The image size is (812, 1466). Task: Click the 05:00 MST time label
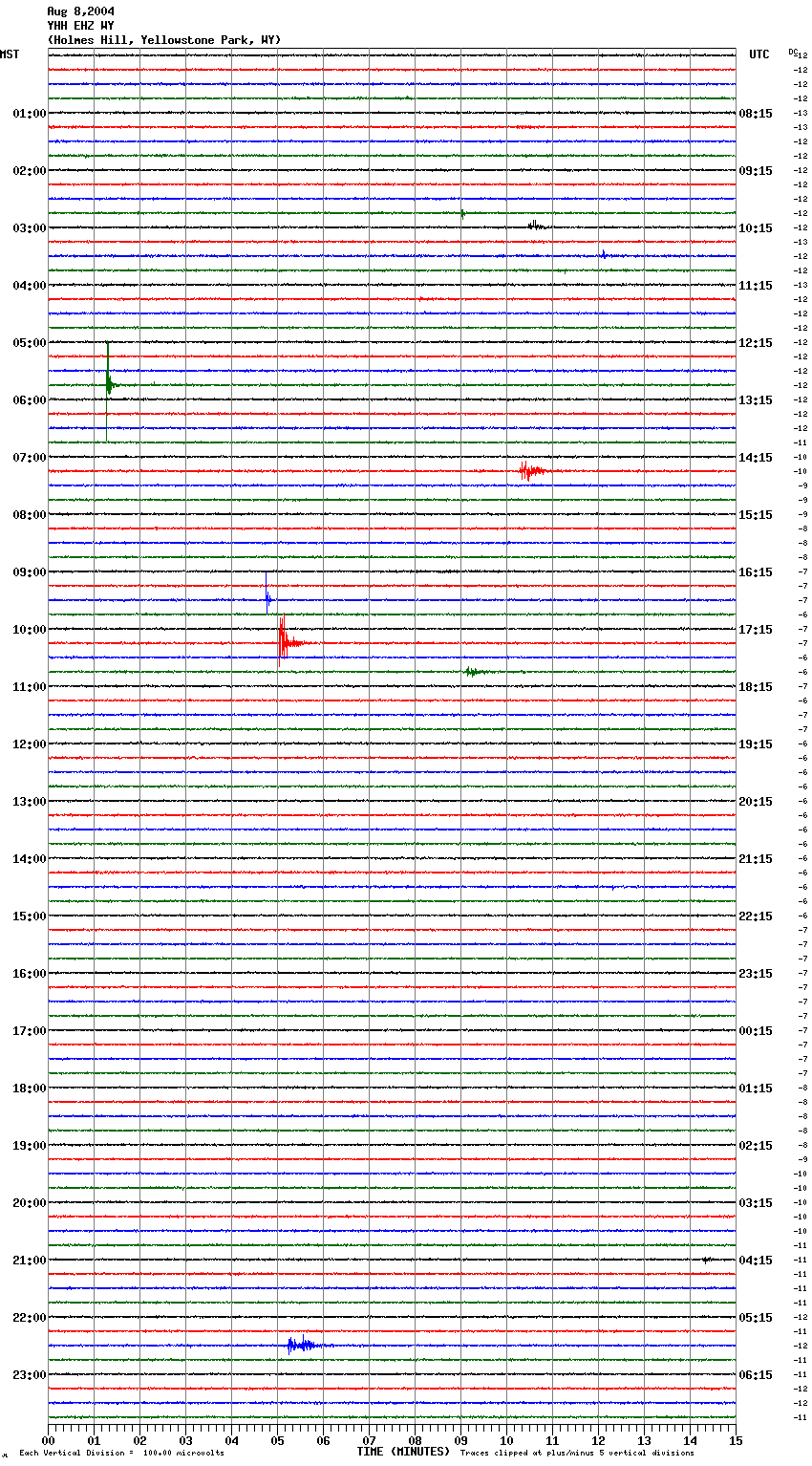[30, 343]
